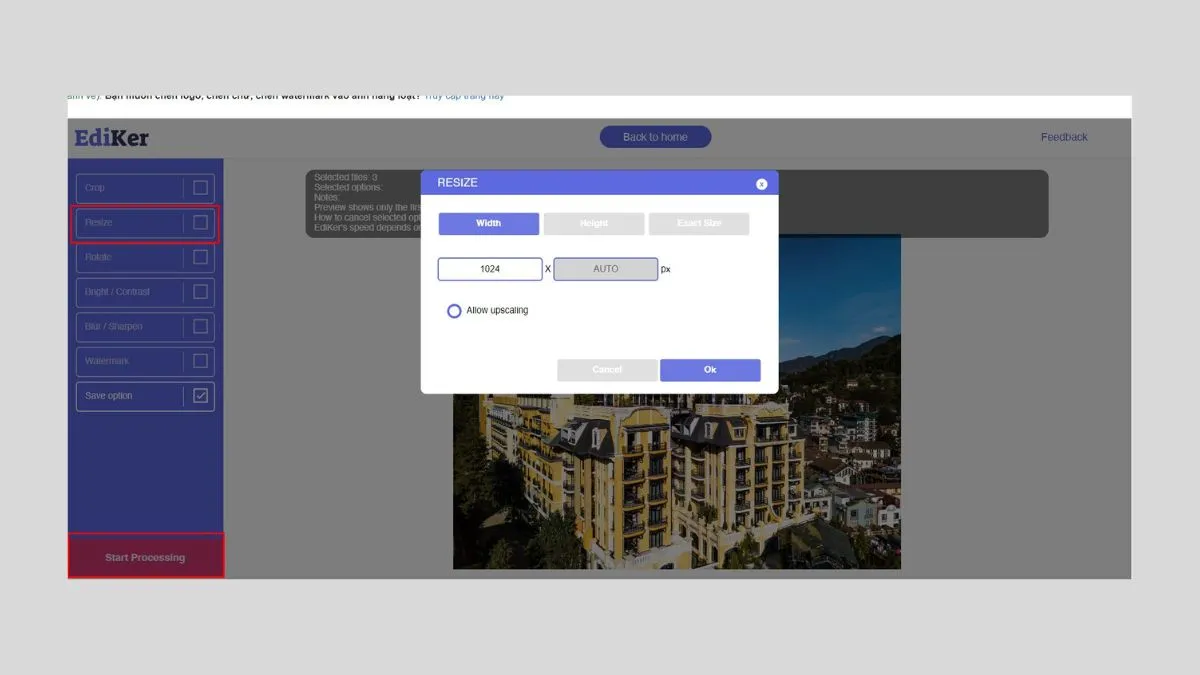
Task: Open the Exact Size tab
Action: point(699,223)
